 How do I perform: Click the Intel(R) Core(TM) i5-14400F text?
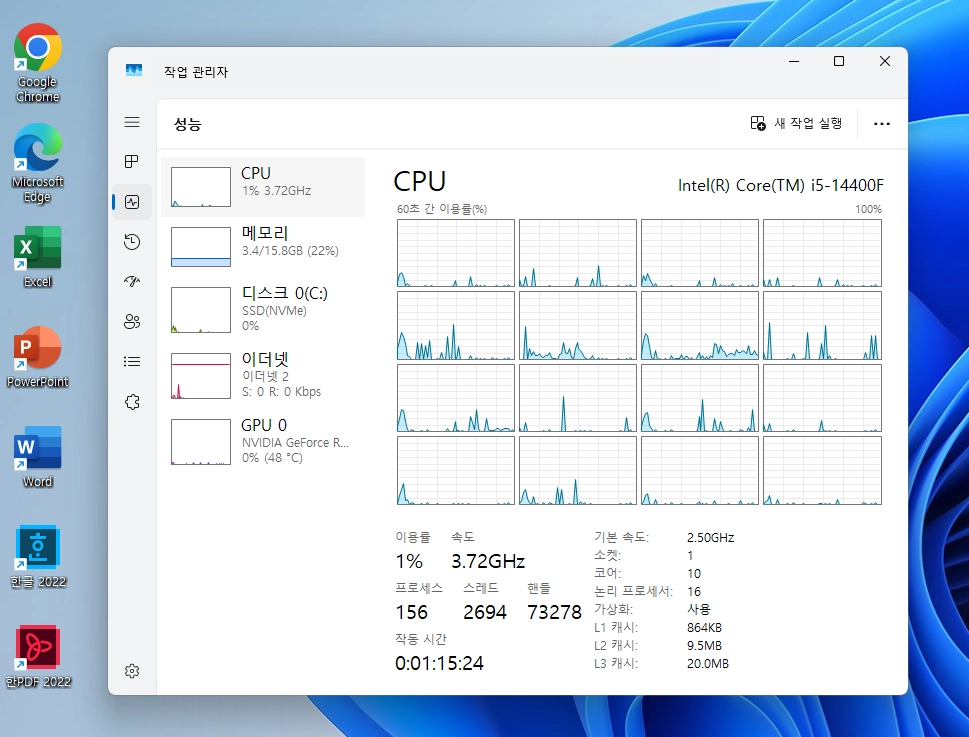point(781,185)
